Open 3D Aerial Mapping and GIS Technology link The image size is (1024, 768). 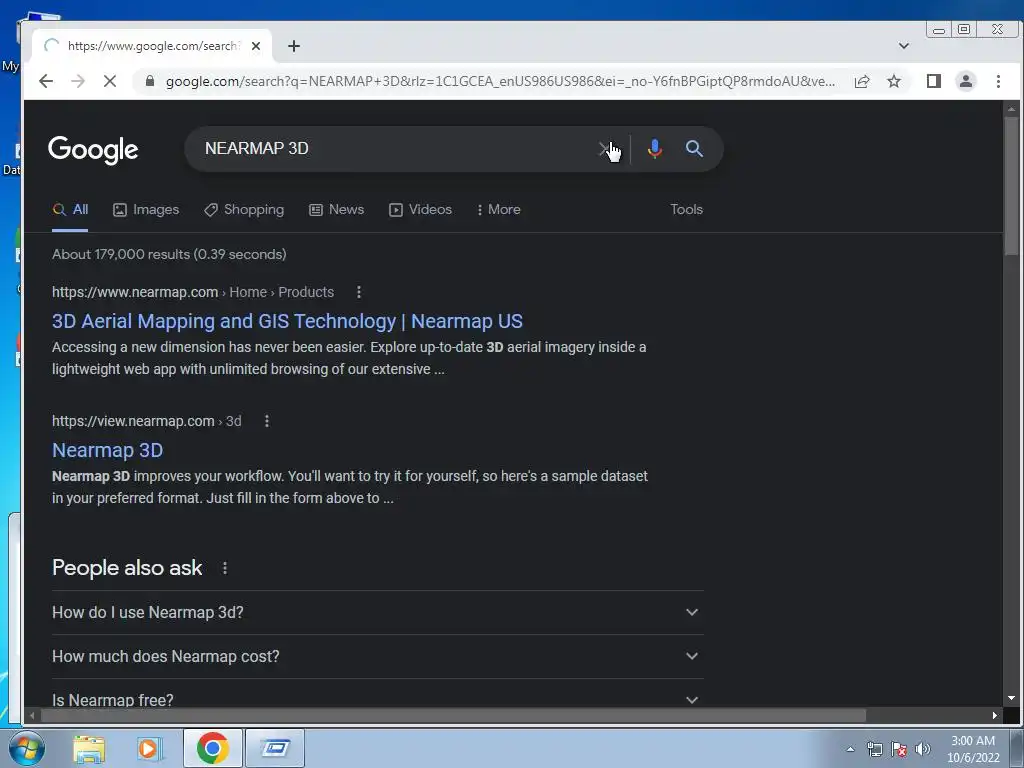click(287, 321)
